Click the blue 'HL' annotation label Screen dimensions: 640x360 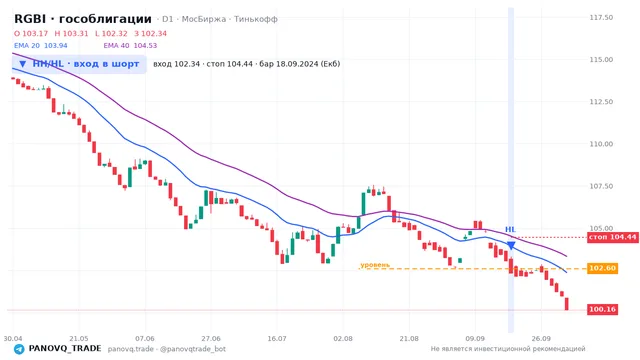pyautogui.click(x=510, y=229)
